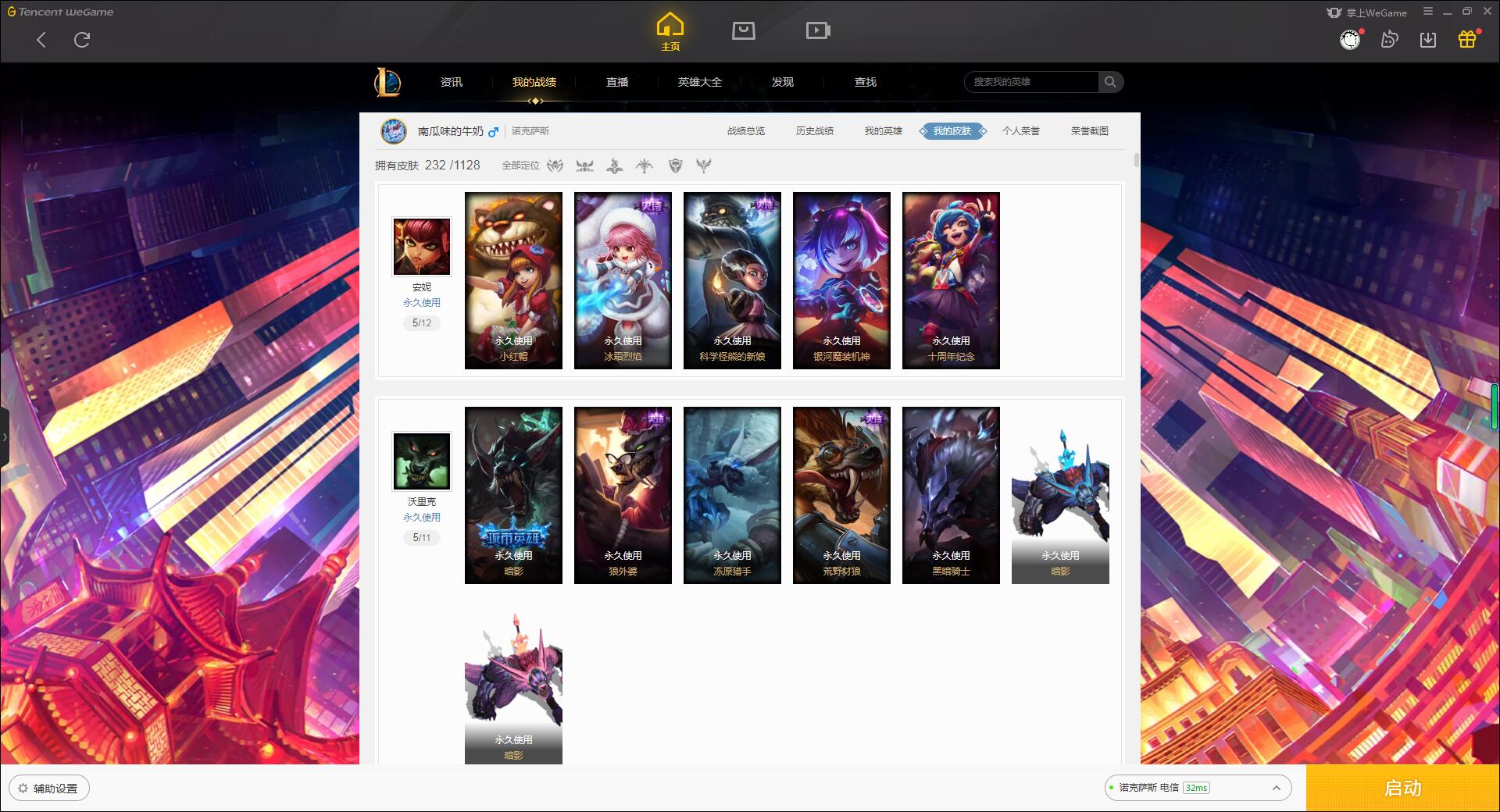1500x812 pixels.
Task: Open the 冰霜烈焰 skin card
Action: (623, 281)
